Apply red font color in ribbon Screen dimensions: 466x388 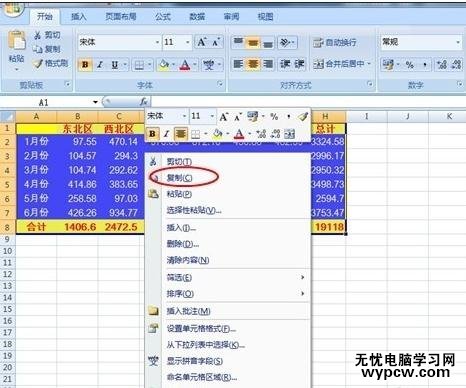tap(185, 65)
